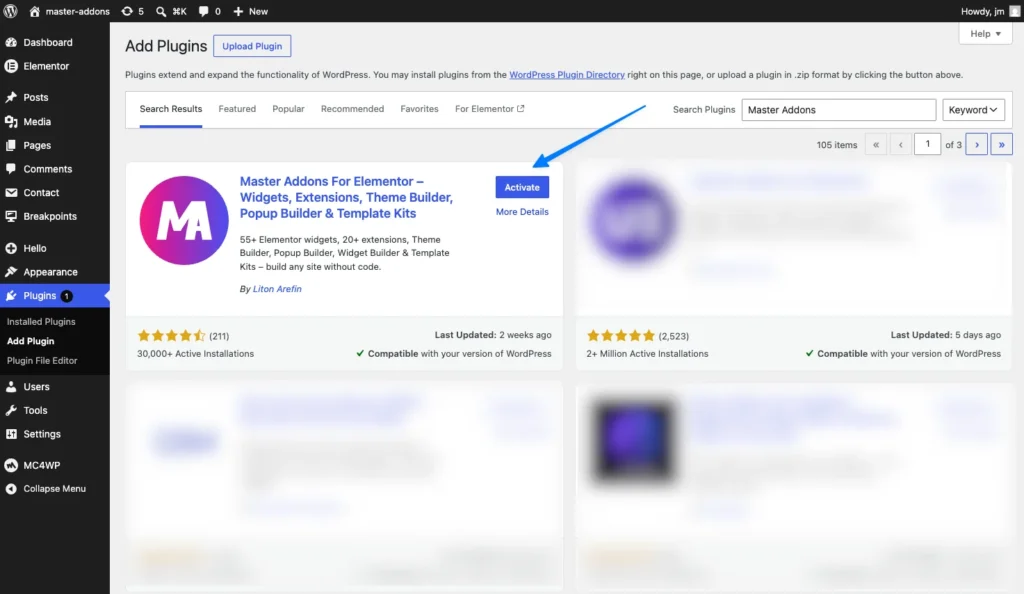Viewport: 1024px width, 594px height.
Task: Click the Elementor sidebar icon
Action: tap(11, 66)
